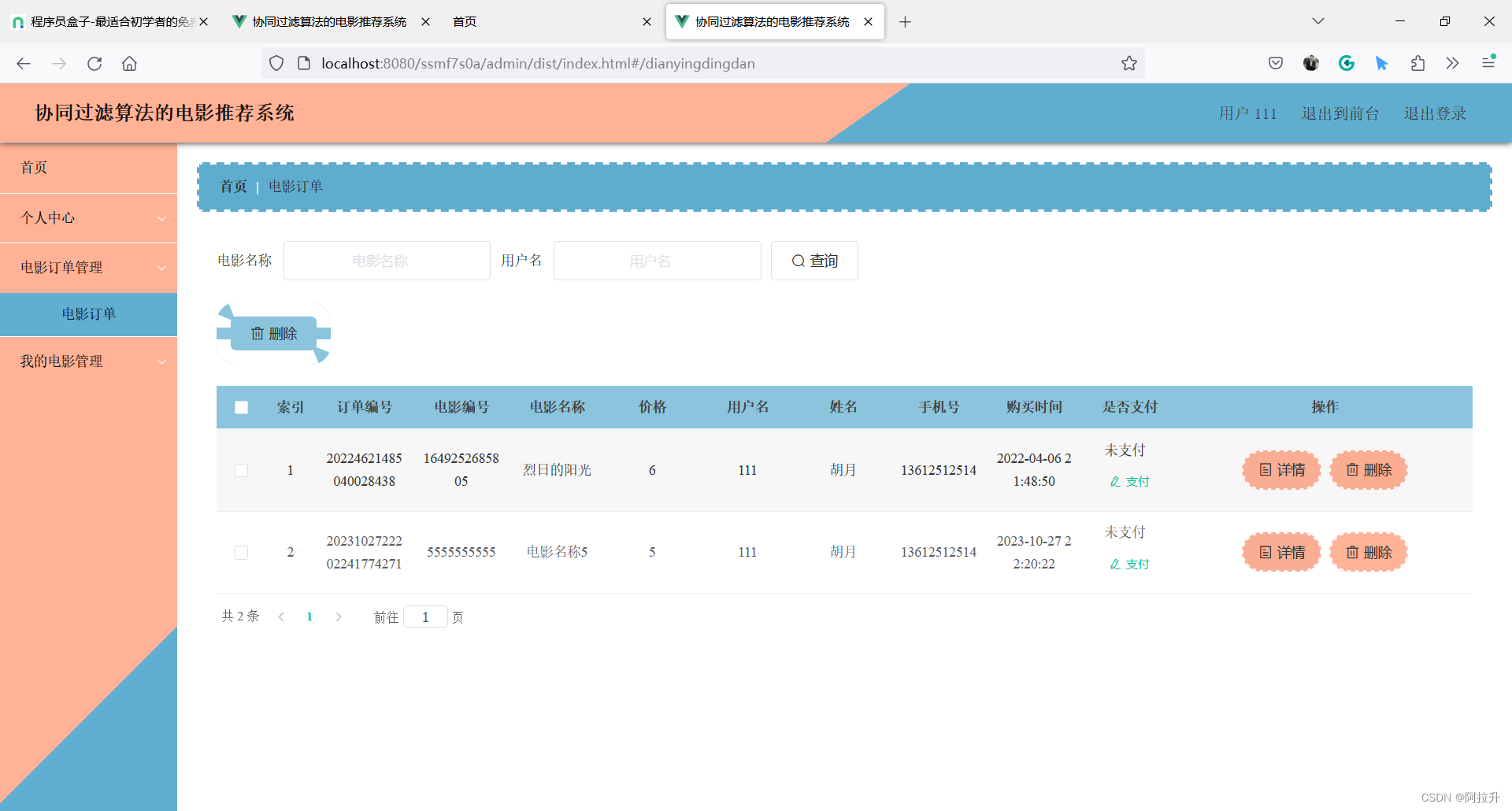Check the row 2 电影名称5 checkbox

coord(242,553)
